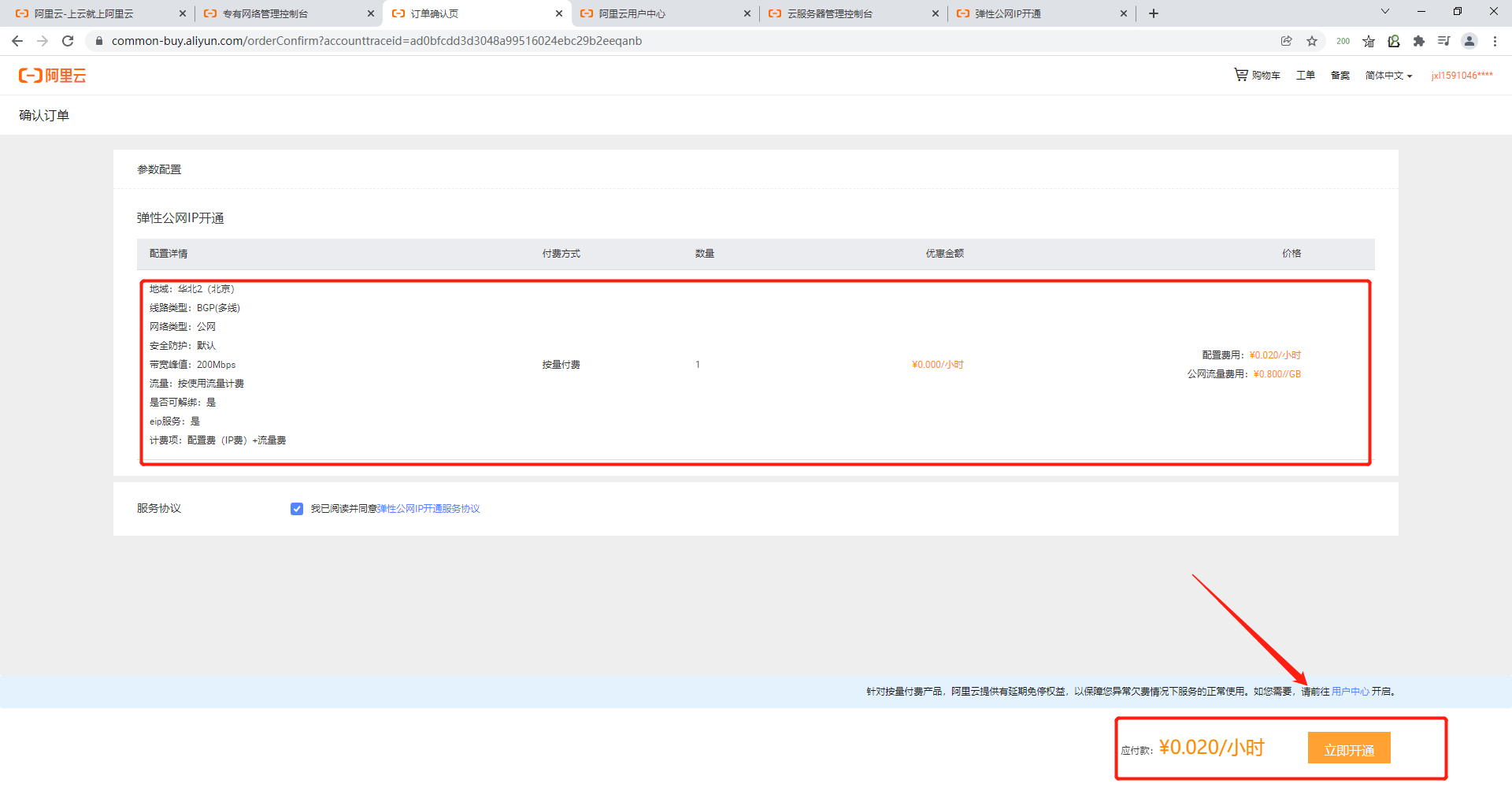Click the 数量 column header
Screen dimensions: 1512x787
[705, 254]
